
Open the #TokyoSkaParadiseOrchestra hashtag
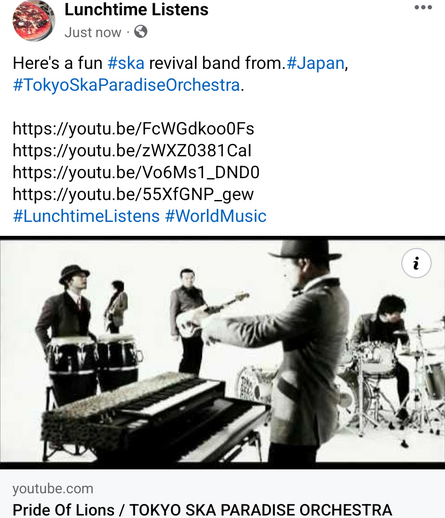[126, 85]
